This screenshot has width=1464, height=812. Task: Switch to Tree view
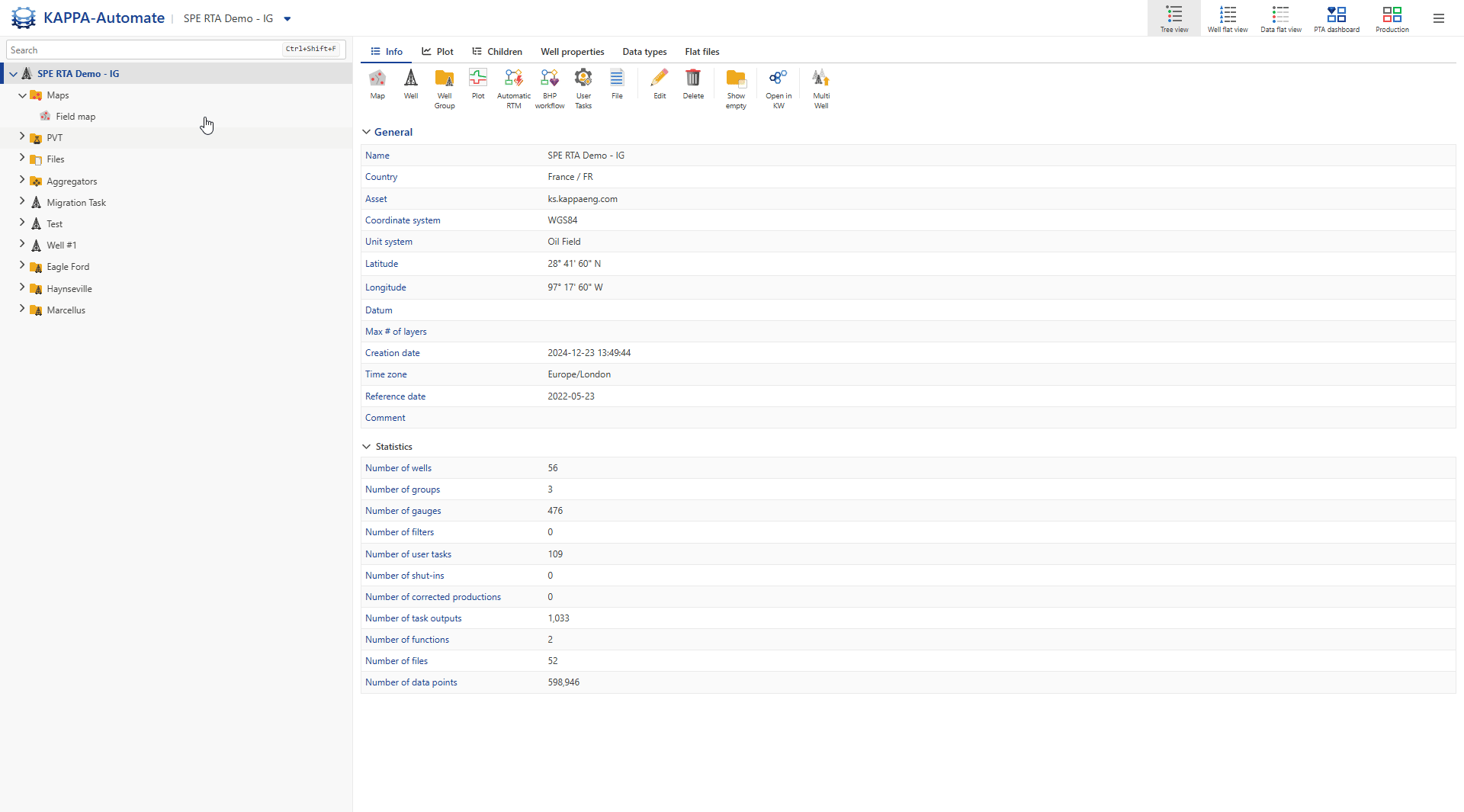(x=1174, y=18)
